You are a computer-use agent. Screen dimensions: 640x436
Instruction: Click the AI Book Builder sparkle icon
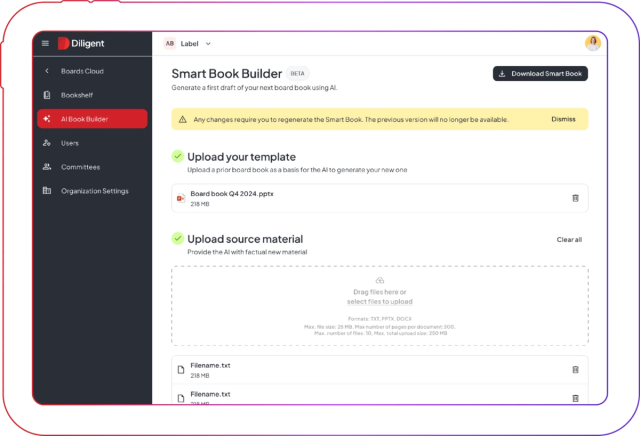tap(47, 119)
